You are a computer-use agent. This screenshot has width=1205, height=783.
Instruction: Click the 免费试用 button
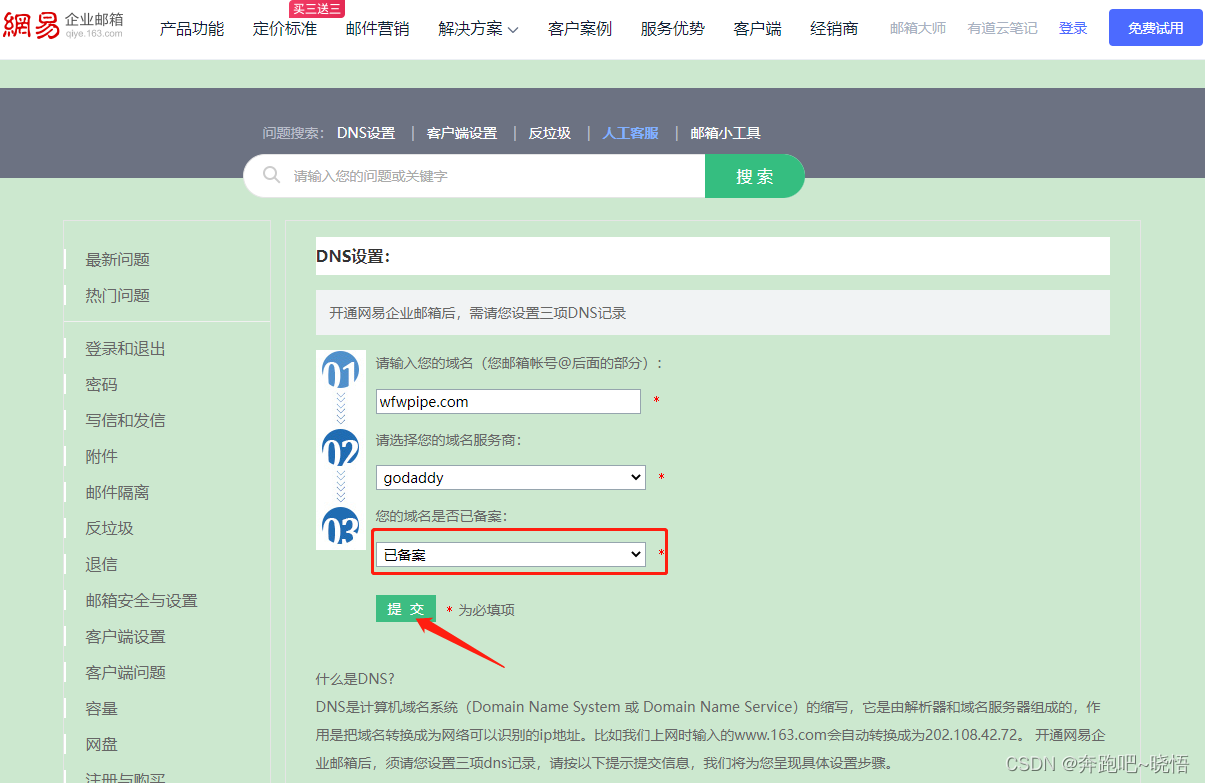[1156, 28]
